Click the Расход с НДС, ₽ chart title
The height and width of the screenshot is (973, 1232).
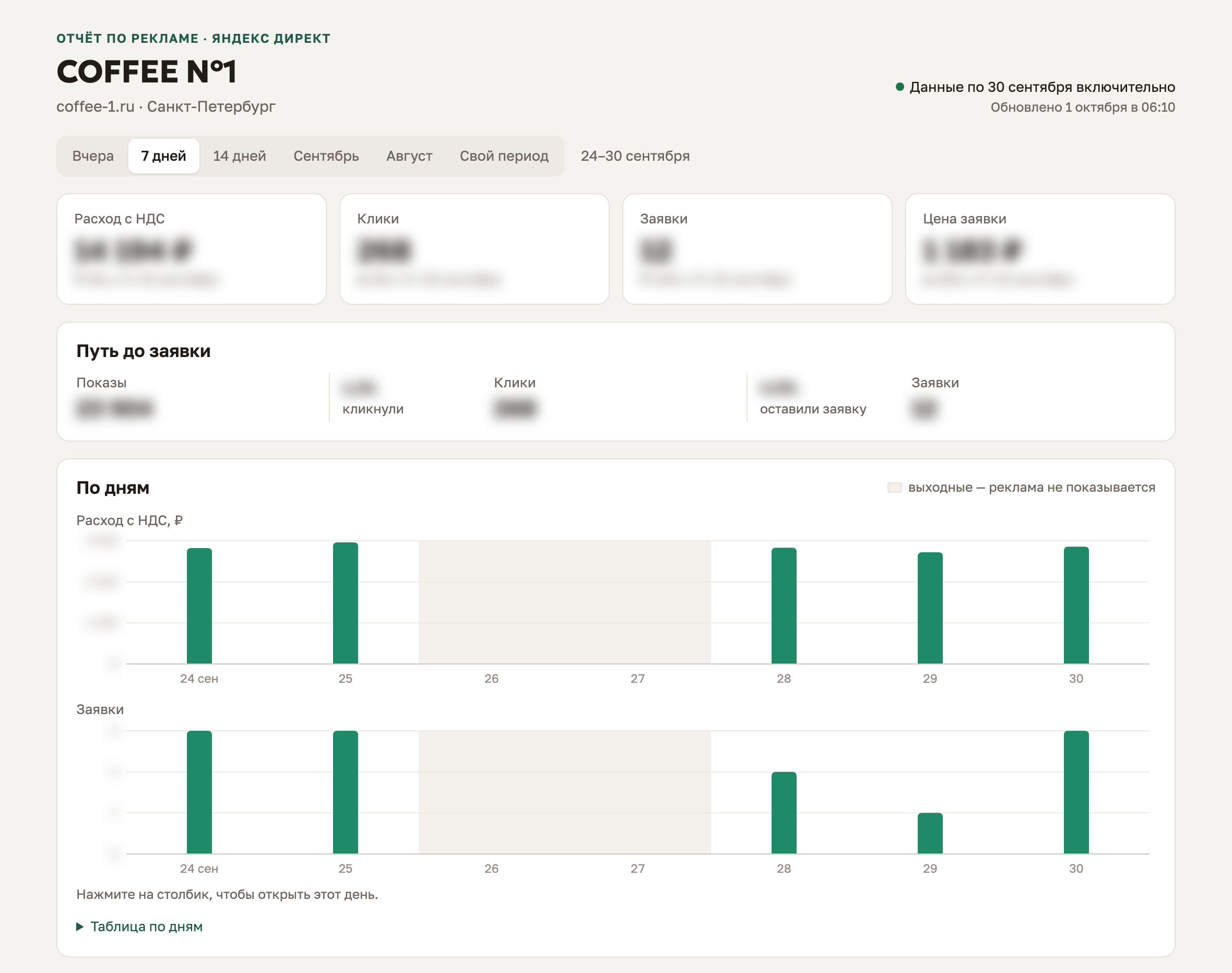pyautogui.click(x=129, y=520)
